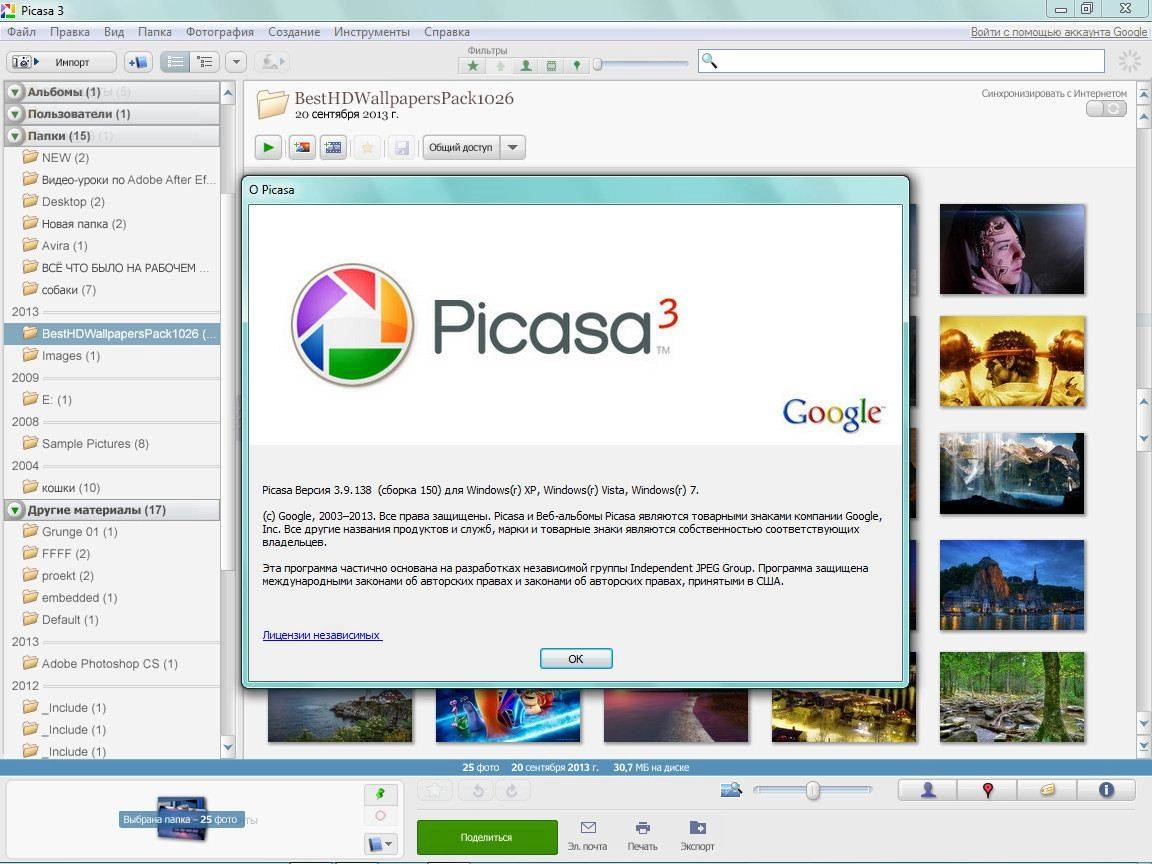Filter to show geotagged photos only
The width and height of the screenshot is (1152, 864).
pos(577,65)
